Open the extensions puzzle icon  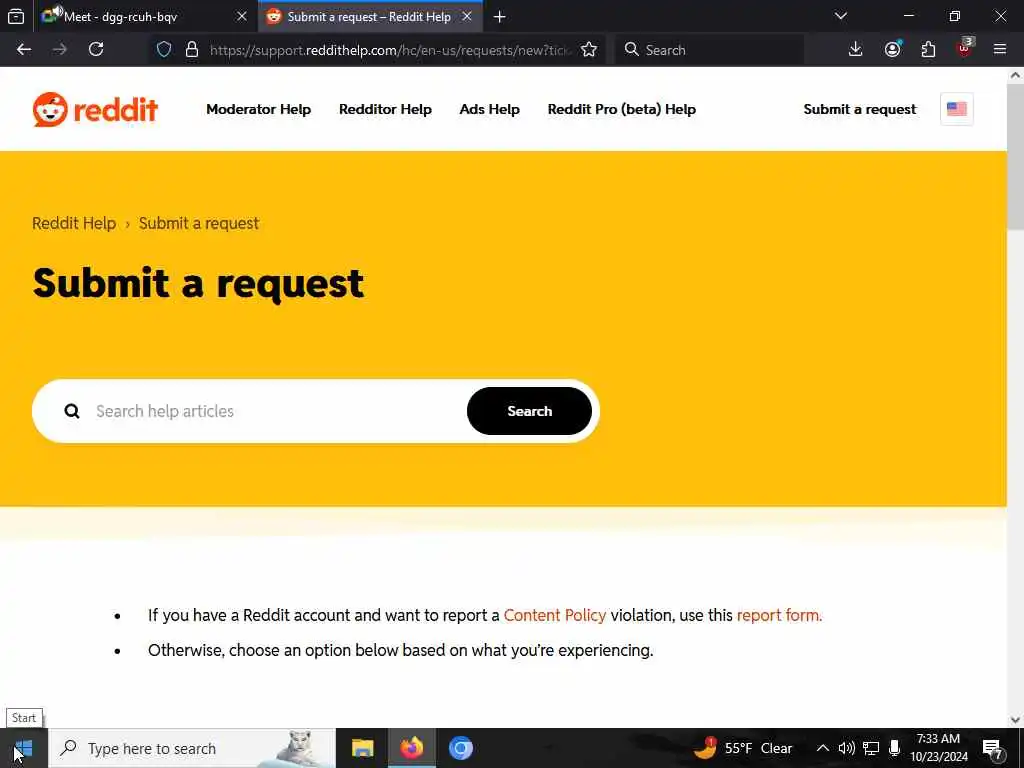click(x=928, y=50)
